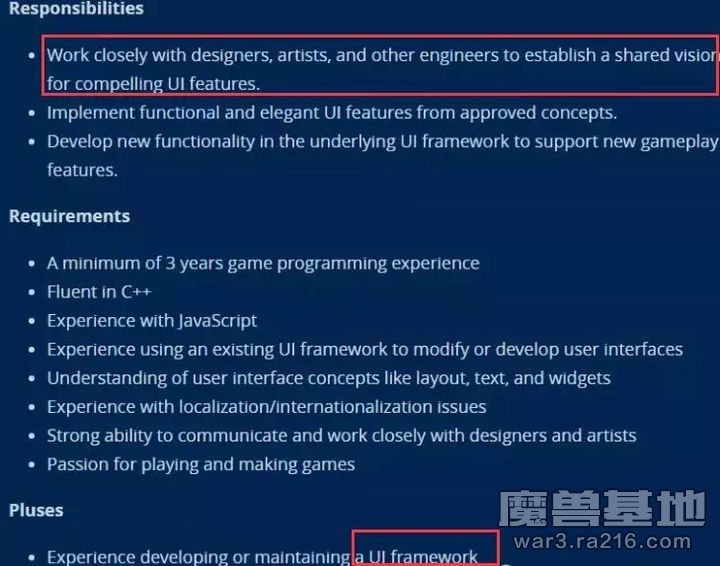720x566 pixels.
Task: Click "Understanding of user interface concepts" line
Action: point(328,378)
